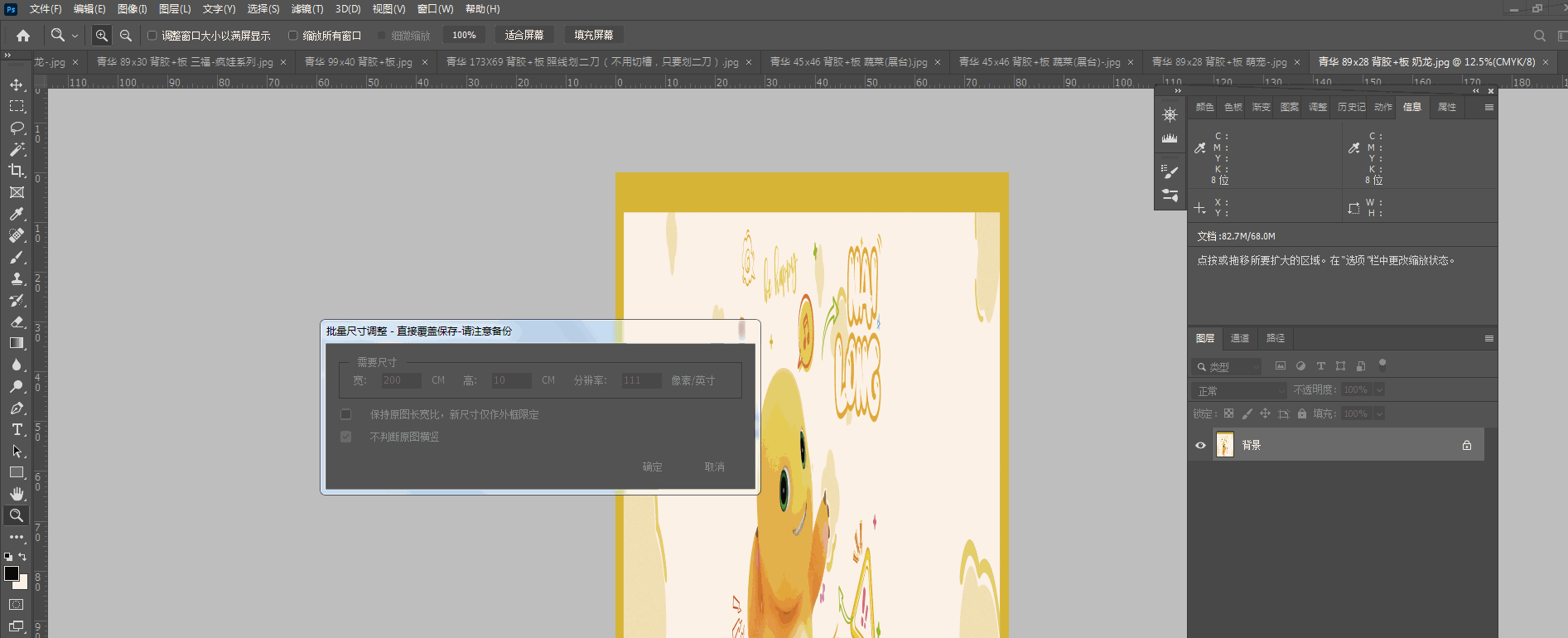
Task: Toggle lock icon on 背景 layer
Action: click(1467, 445)
